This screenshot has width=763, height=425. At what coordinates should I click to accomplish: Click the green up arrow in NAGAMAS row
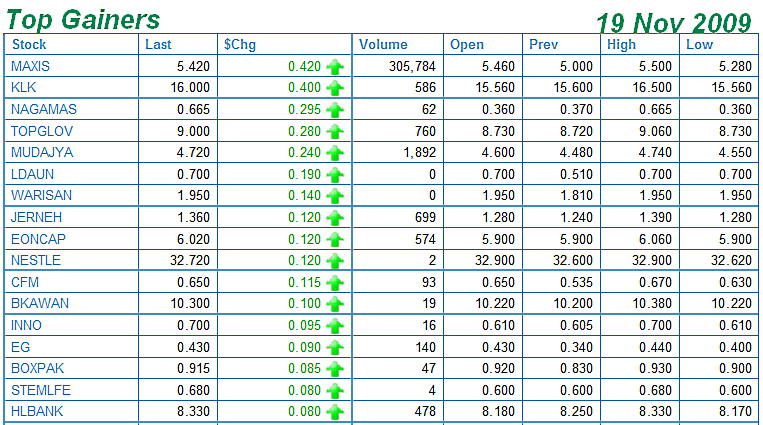tap(335, 110)
